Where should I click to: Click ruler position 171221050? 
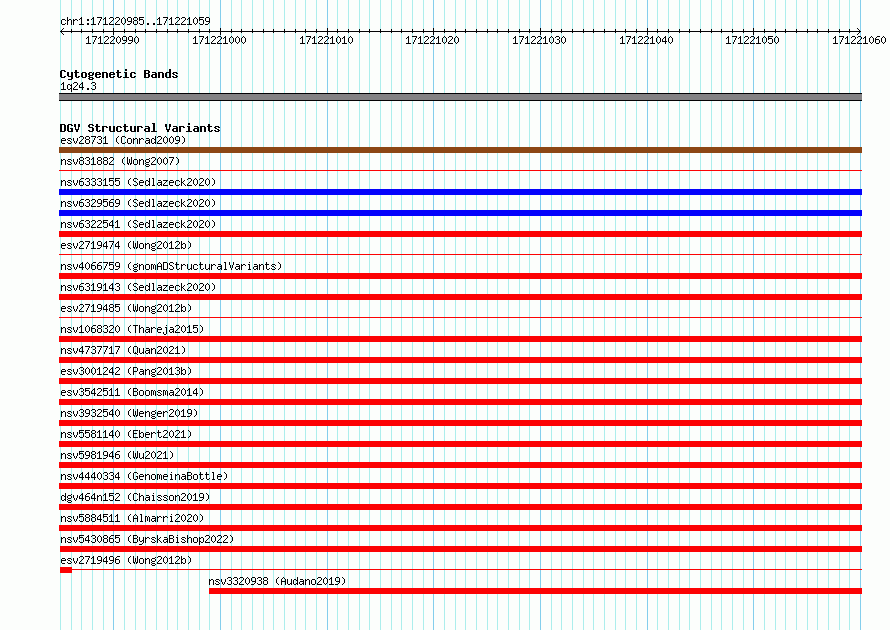[x=752, y=40]
